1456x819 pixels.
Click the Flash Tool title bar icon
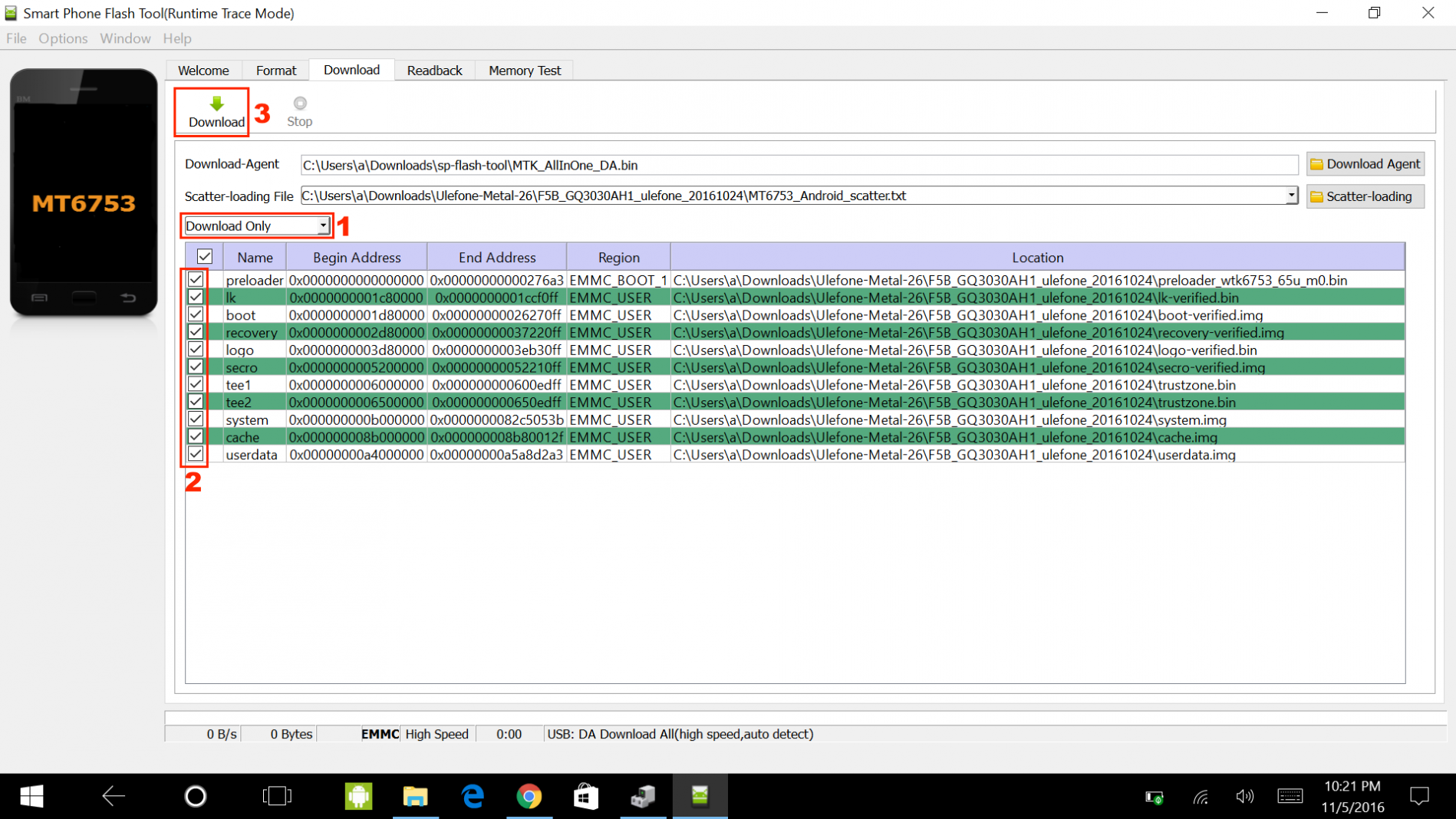click(11, 13)
